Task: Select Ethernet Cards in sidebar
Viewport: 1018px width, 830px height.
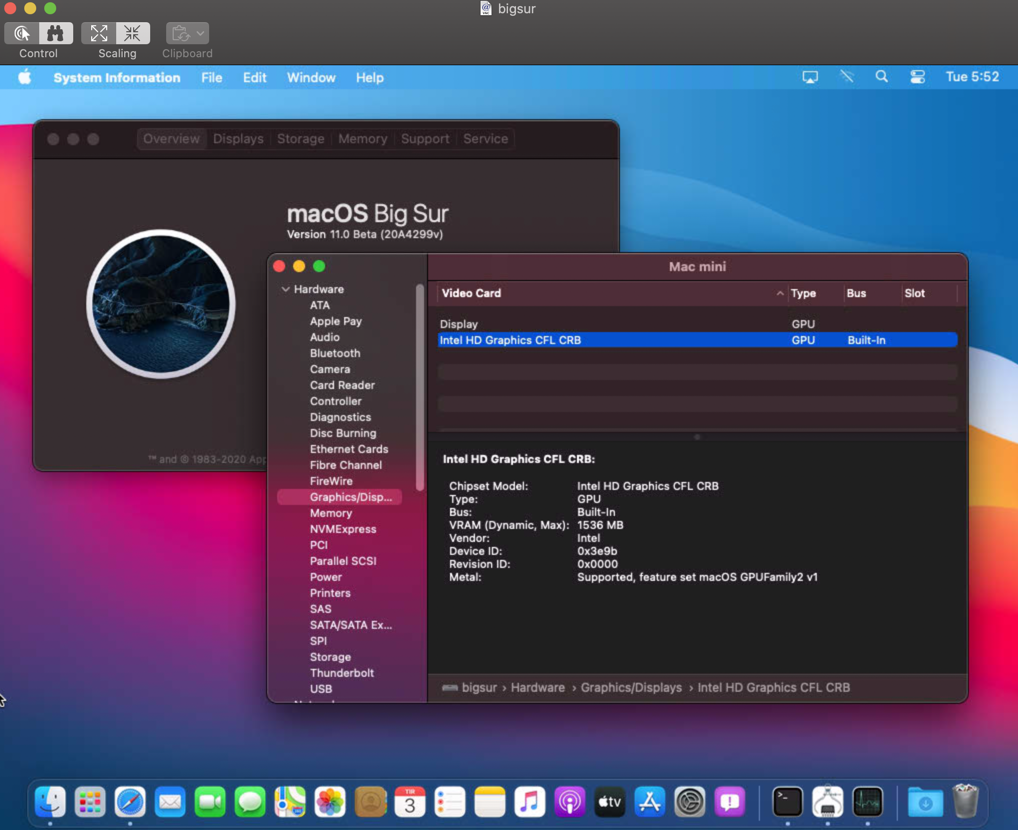Action: 349,449
